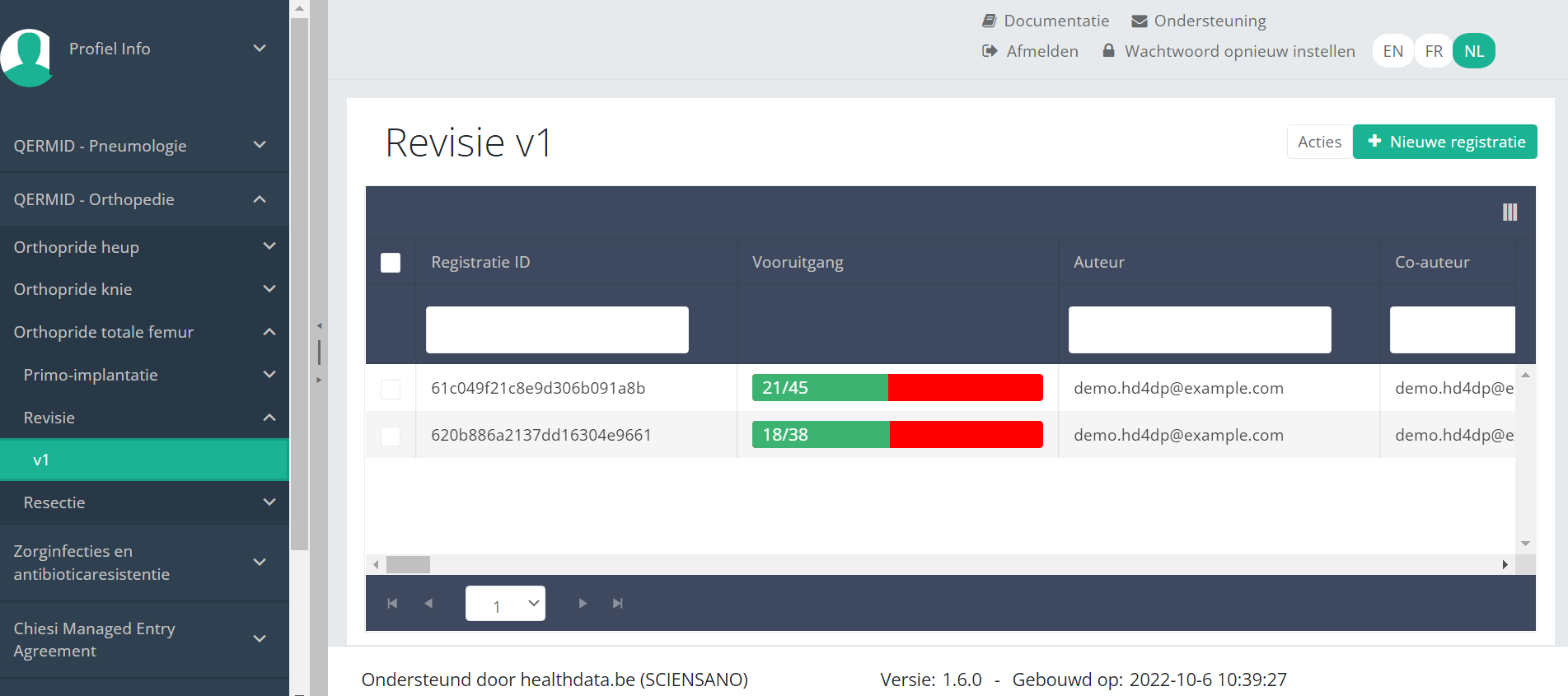Click the Registratie ID filter input field

point(557,329)
